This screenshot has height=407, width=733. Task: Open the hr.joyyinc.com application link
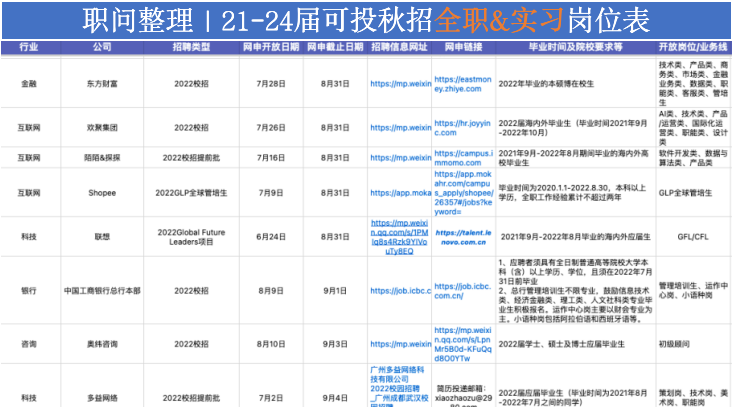(x=462, y=128)
